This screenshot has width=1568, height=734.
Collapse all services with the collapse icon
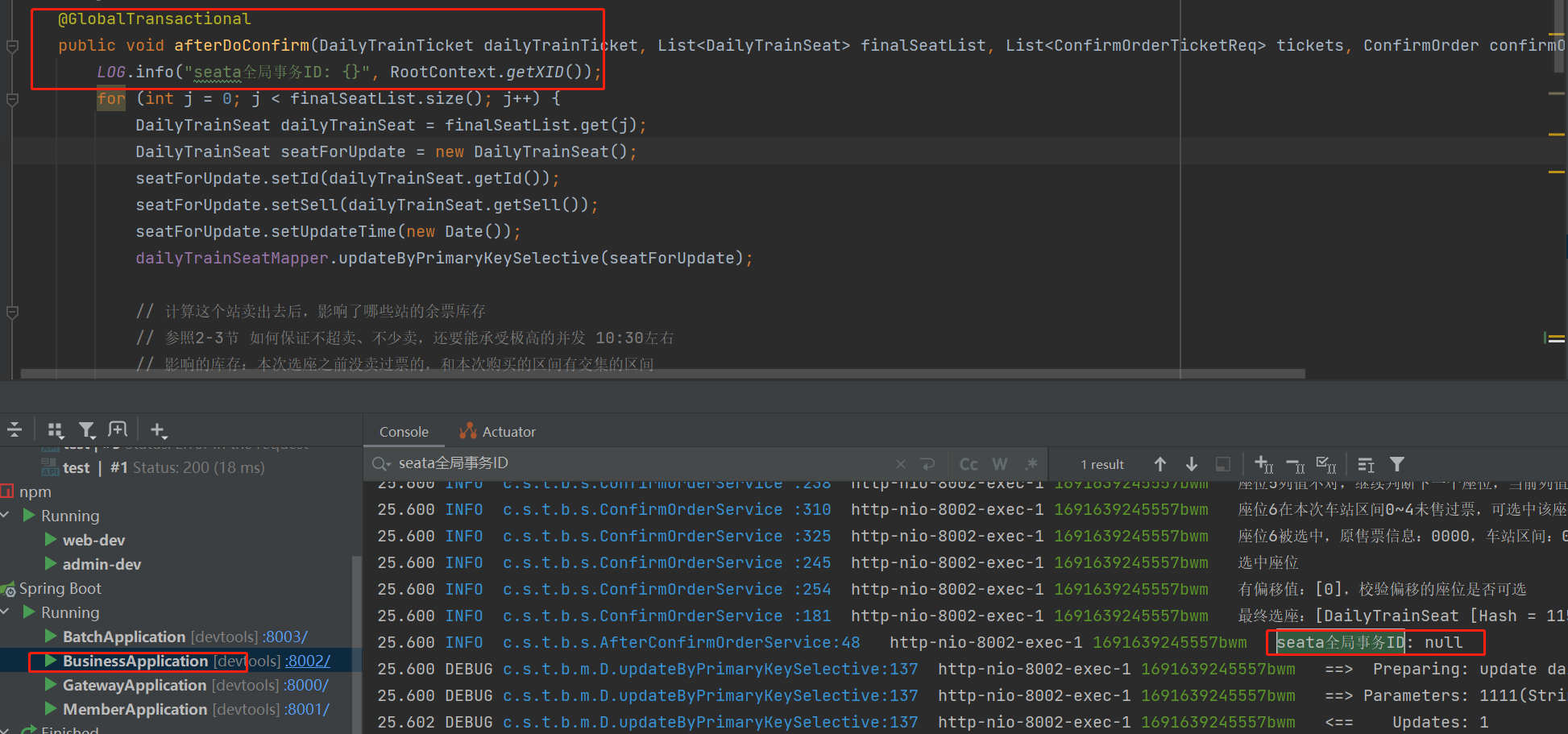[x=15, y=429]
